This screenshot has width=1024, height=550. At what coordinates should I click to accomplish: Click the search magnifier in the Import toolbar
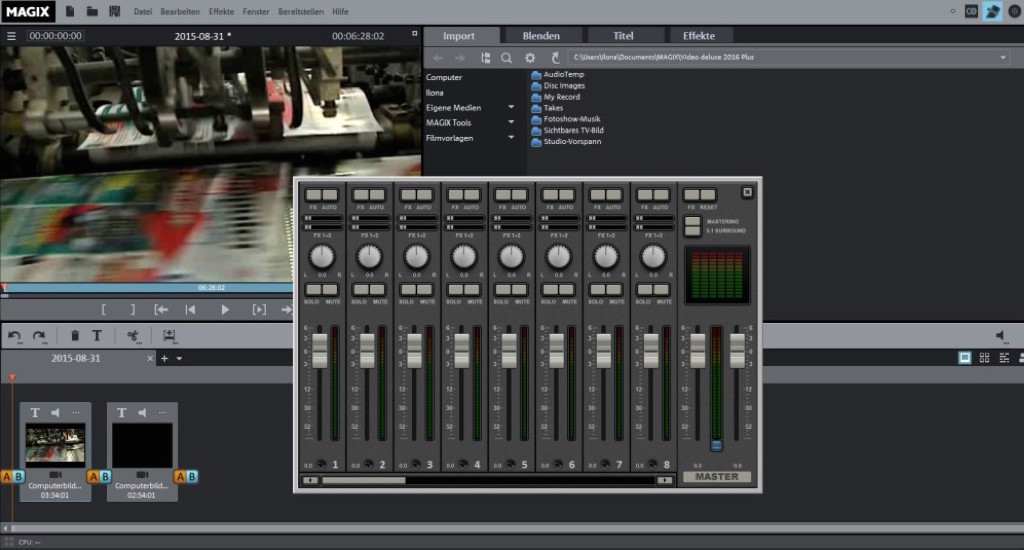click(x=506, y=58)
